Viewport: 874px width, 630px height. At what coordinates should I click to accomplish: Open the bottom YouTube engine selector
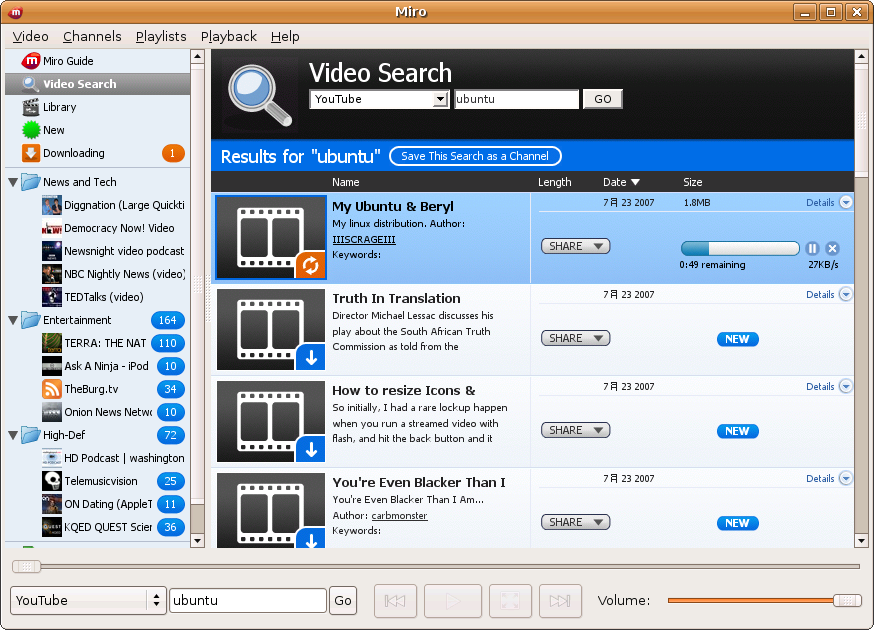88,600
